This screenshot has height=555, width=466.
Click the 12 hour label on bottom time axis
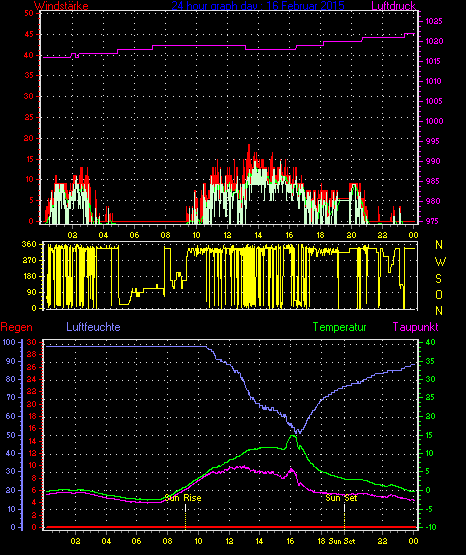pyautogui.click(x=229, y=541)
